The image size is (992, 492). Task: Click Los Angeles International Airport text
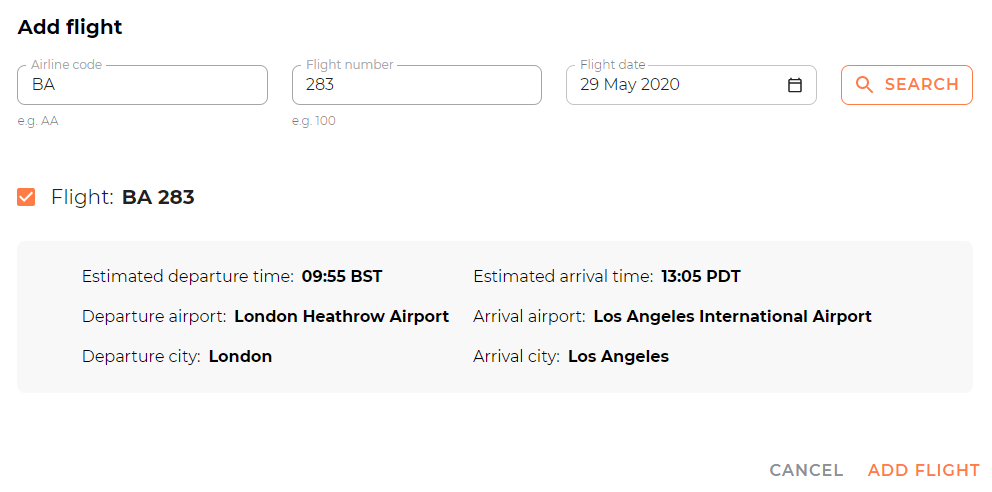733,317
